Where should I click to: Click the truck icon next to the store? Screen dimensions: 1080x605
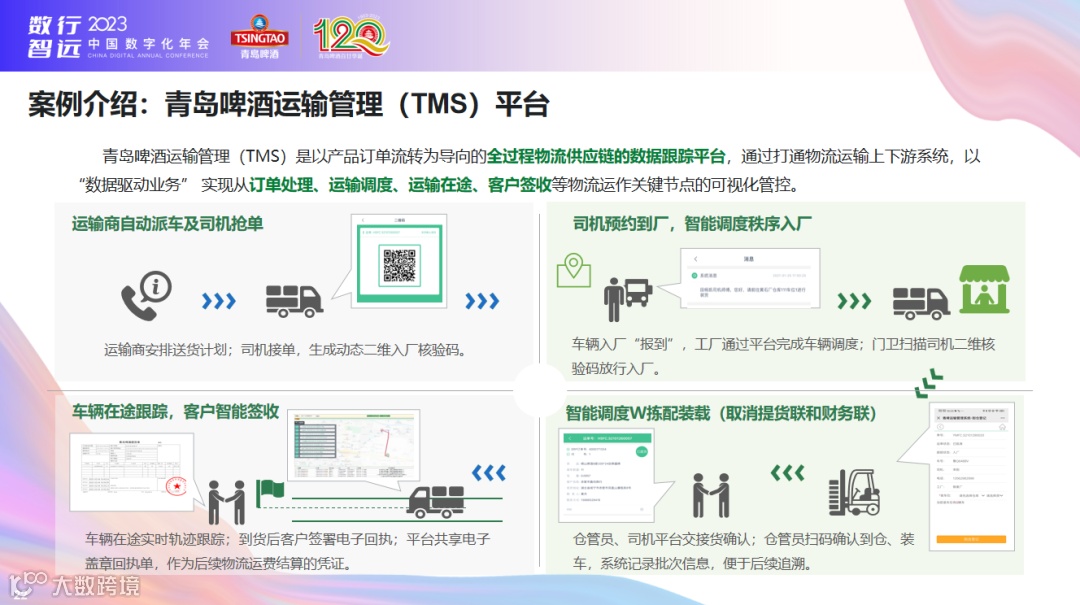click(921, 303)
